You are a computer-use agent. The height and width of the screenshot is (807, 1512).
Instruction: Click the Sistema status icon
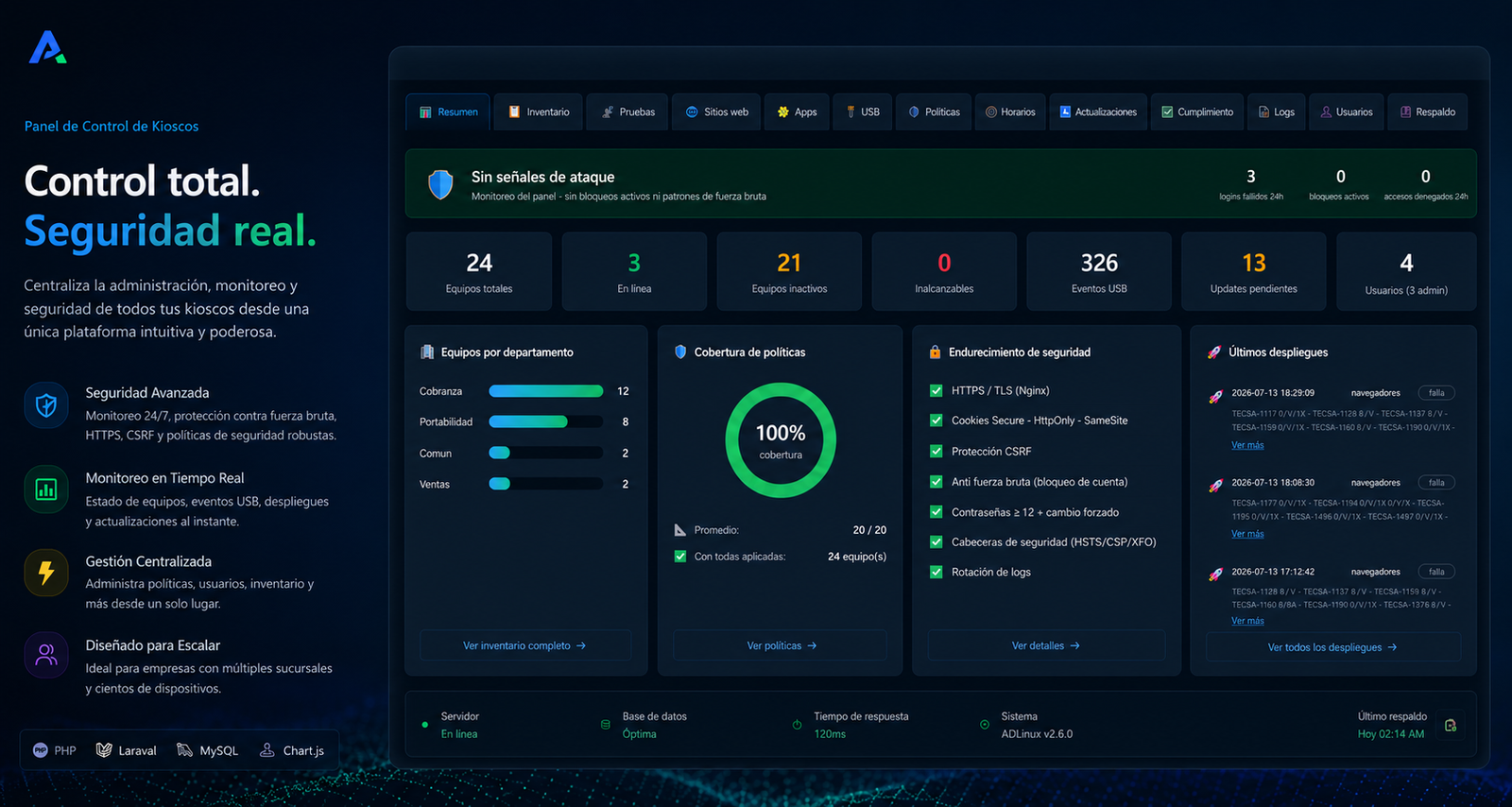tap(985, 725)
